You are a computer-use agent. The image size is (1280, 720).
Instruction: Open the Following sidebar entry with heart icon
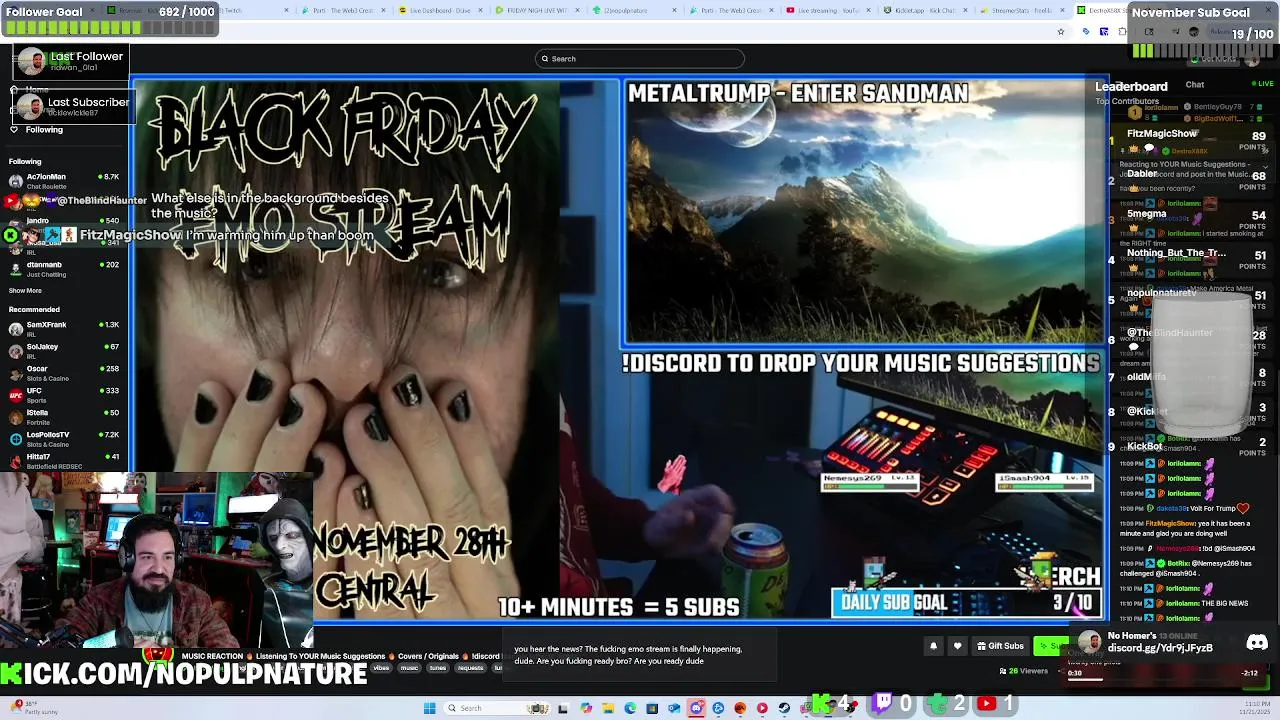click(x=37, y=130)
